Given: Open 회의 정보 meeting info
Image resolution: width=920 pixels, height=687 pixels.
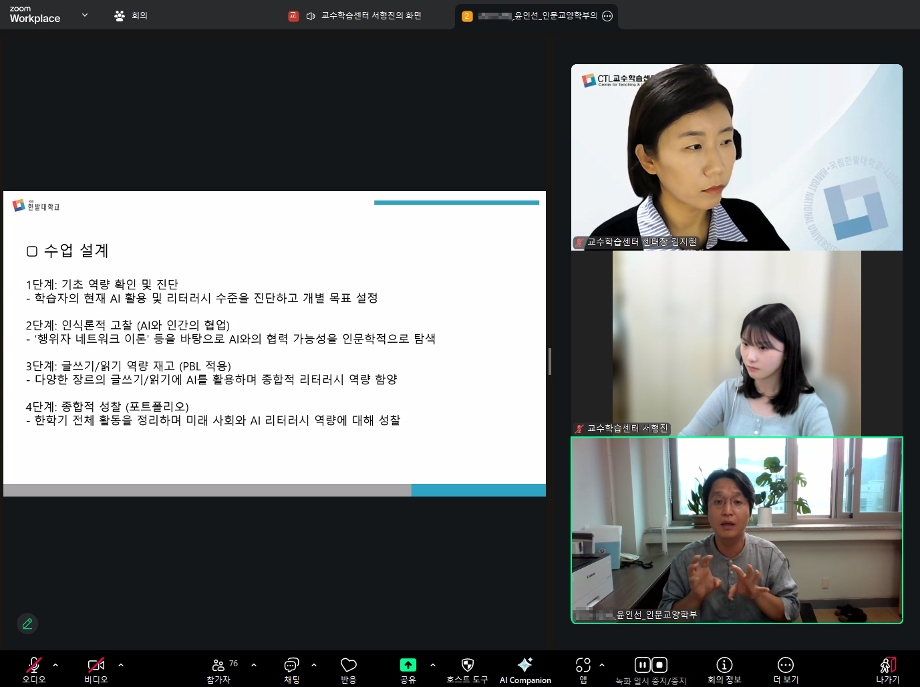Looking at the screenshot, I should 724,669.
